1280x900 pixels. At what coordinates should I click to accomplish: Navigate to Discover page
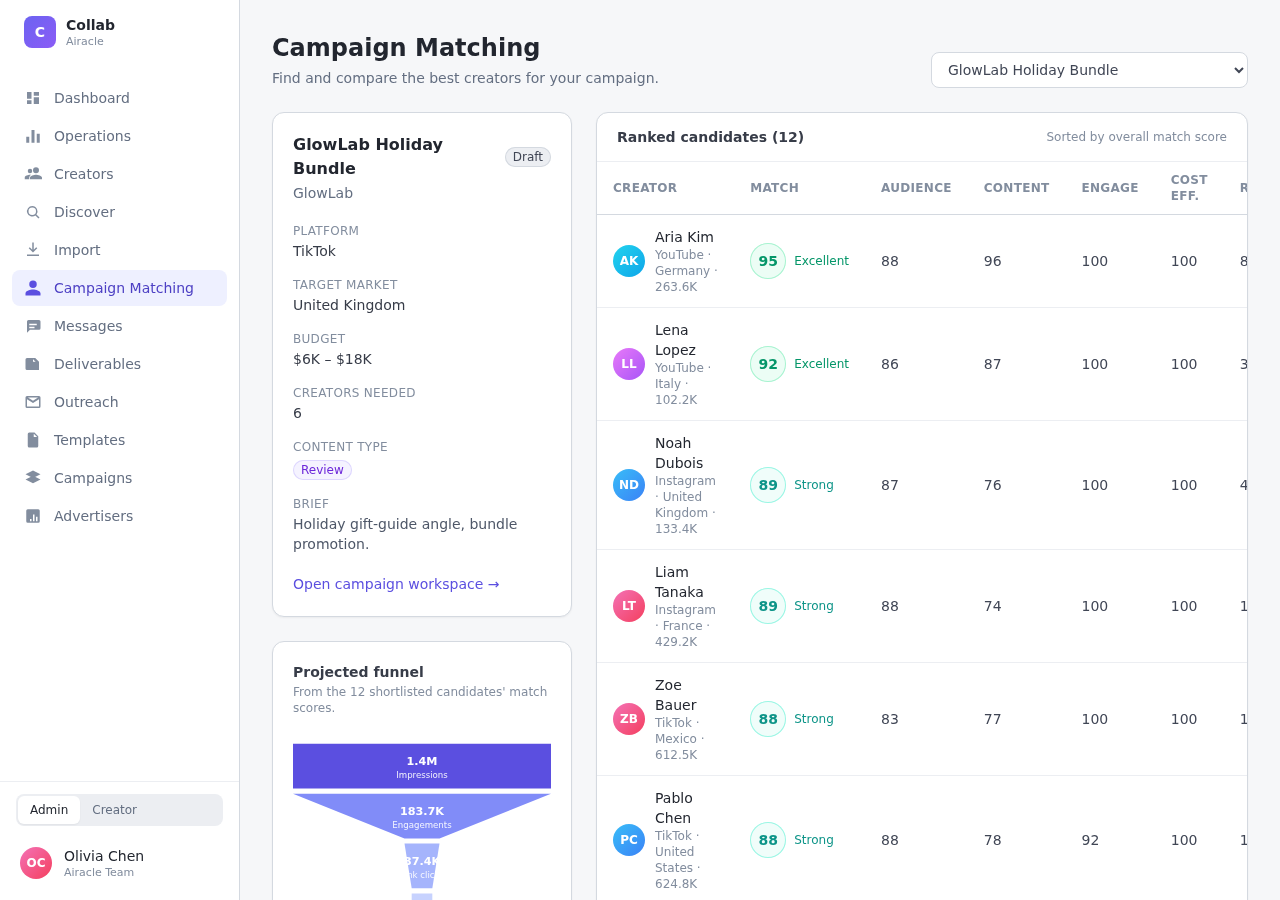tap(119, 212)
